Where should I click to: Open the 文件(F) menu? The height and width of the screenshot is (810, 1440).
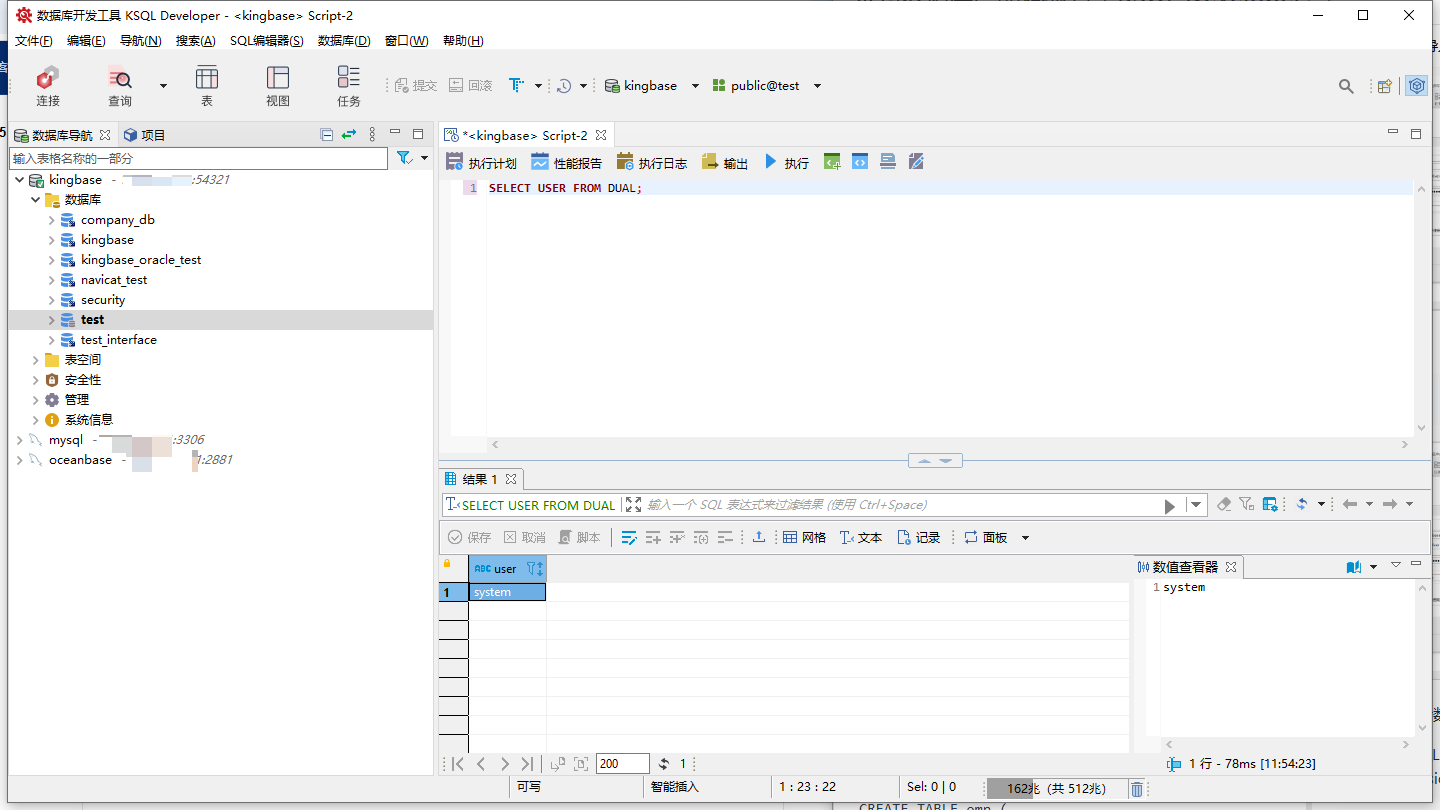click(33, 41)
